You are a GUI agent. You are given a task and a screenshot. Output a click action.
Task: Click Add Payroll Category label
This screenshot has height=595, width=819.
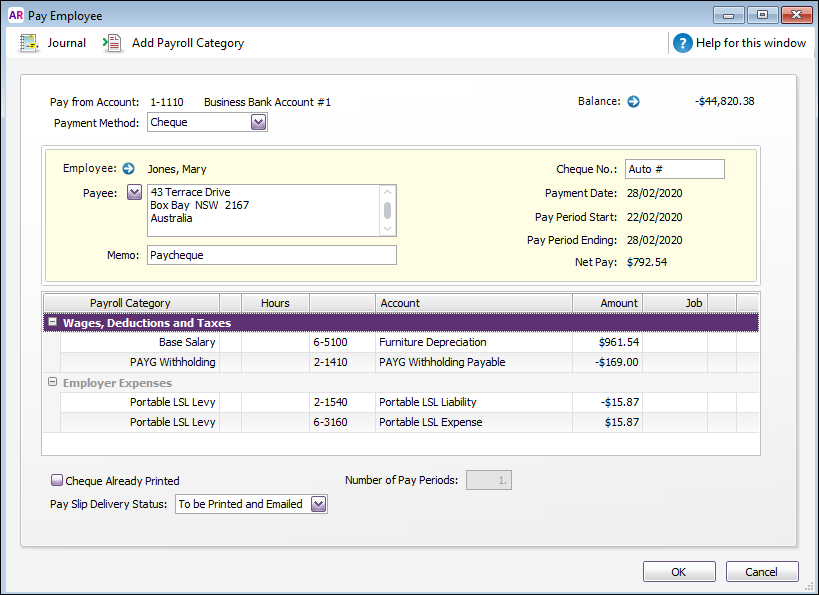pos(188,43)
